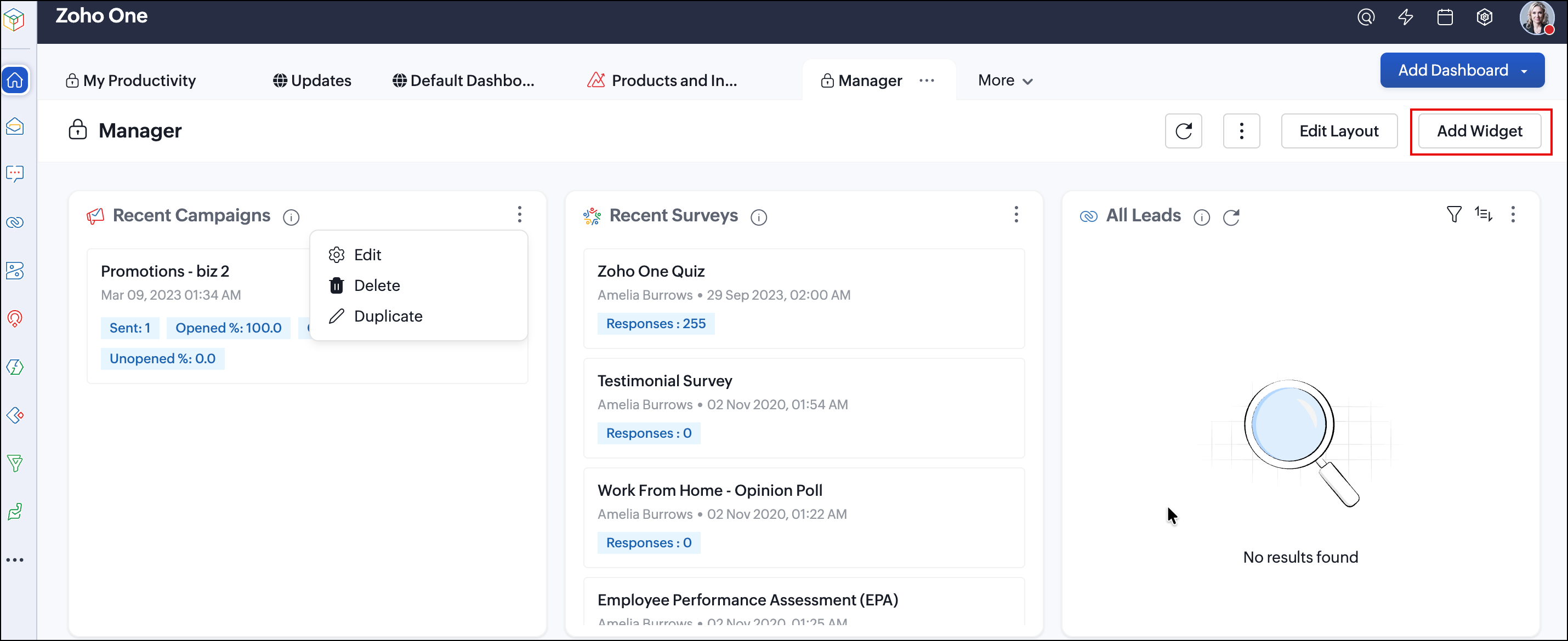Viewport: 1568px width, 641px height.
Task: Filter the All Leads widget
Action: click(x=1453, y=215)
